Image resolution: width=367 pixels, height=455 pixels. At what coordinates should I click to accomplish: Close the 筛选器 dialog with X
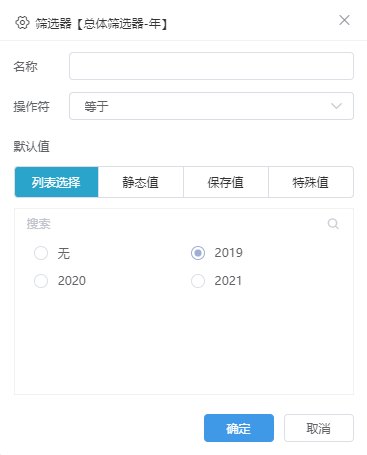[x=344, y=20]
